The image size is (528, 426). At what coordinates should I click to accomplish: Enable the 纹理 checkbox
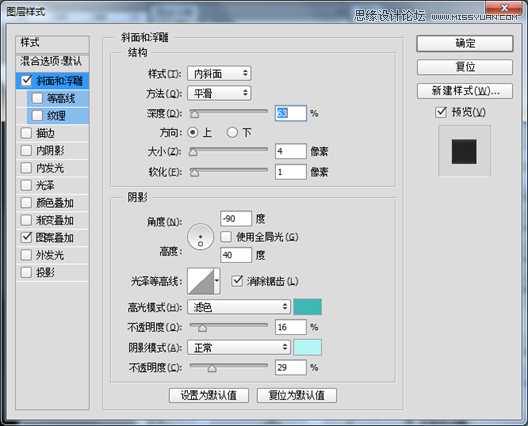tap(37, 116)
